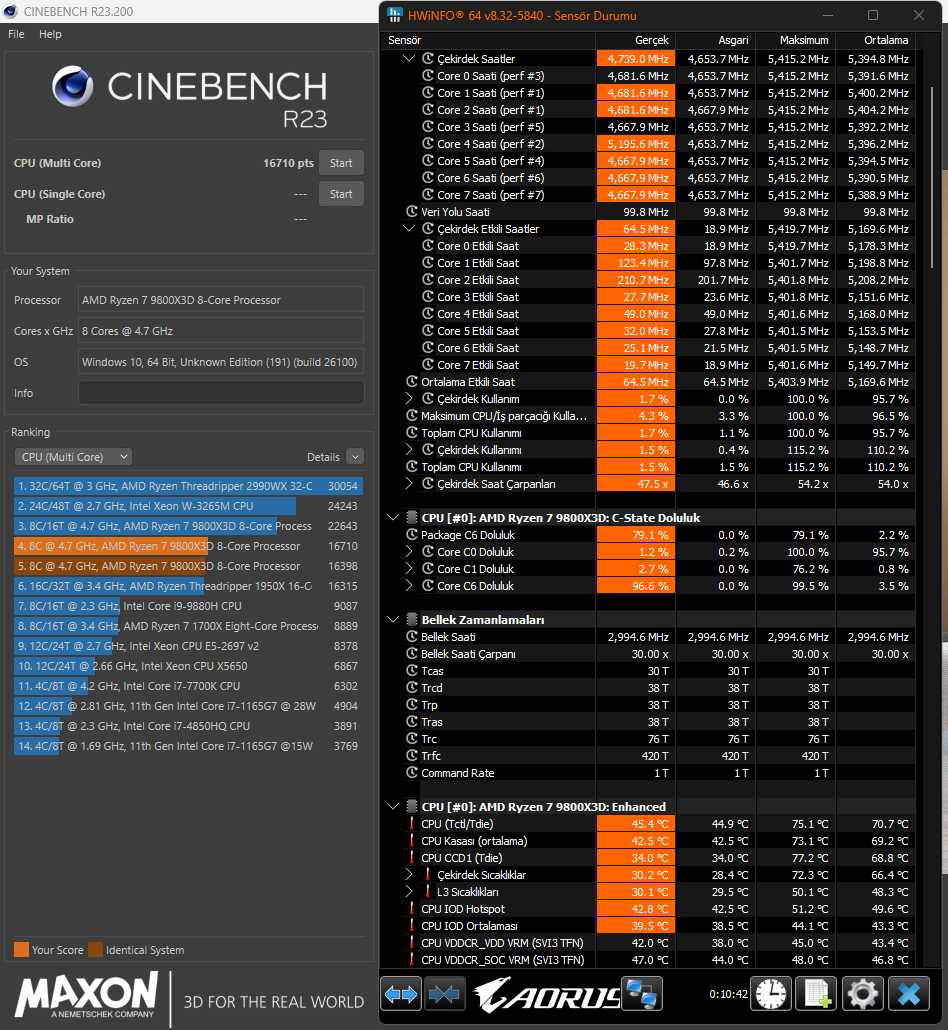Open the CPU (Multi Core) ranking dropdown

[73, 457]
